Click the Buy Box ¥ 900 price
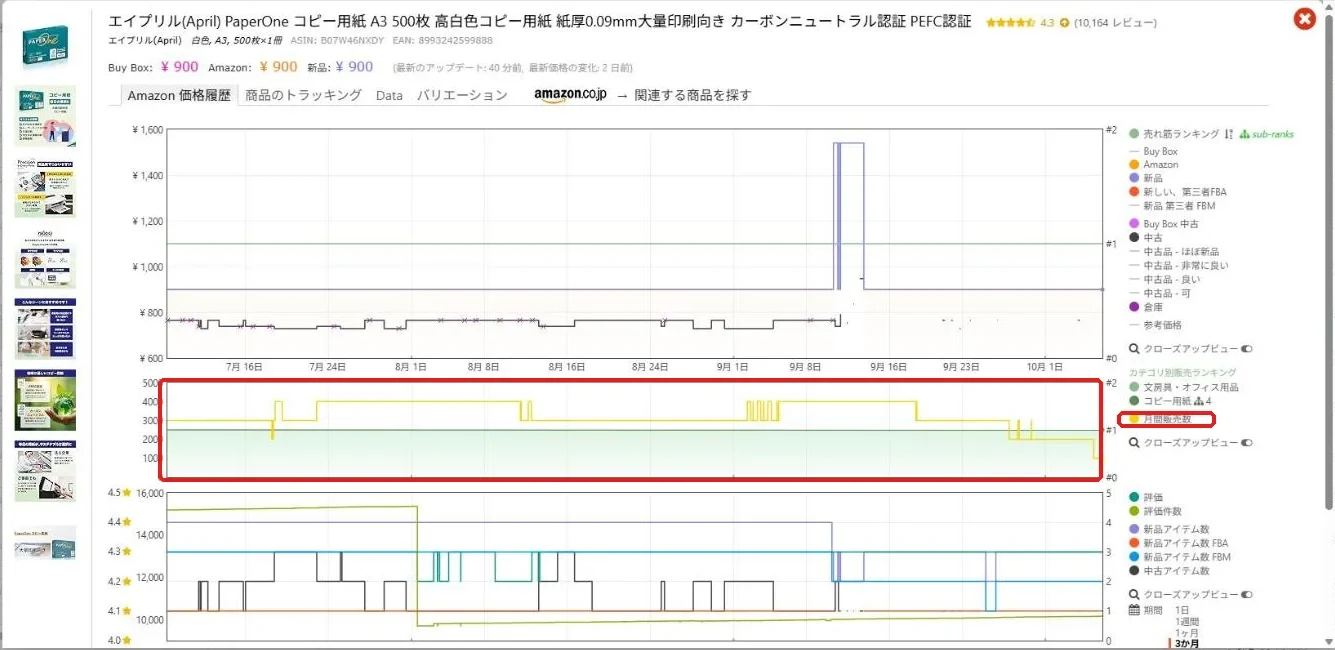1335x650 pixels. (178, 67)
